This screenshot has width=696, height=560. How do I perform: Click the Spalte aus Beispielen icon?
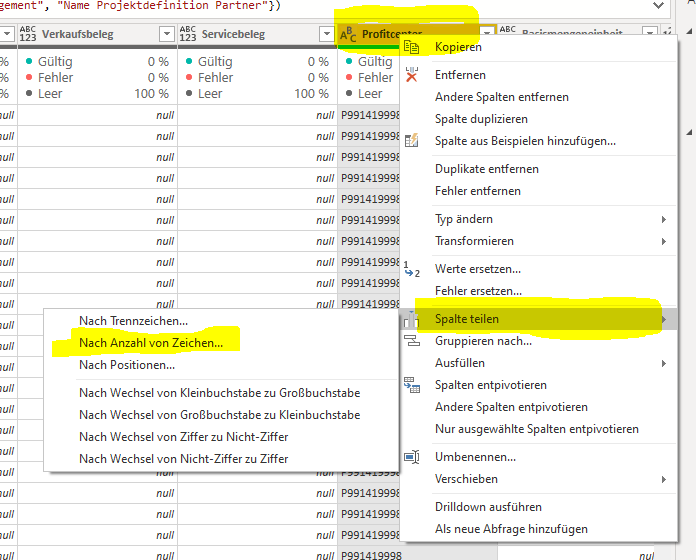click(412, 141)
